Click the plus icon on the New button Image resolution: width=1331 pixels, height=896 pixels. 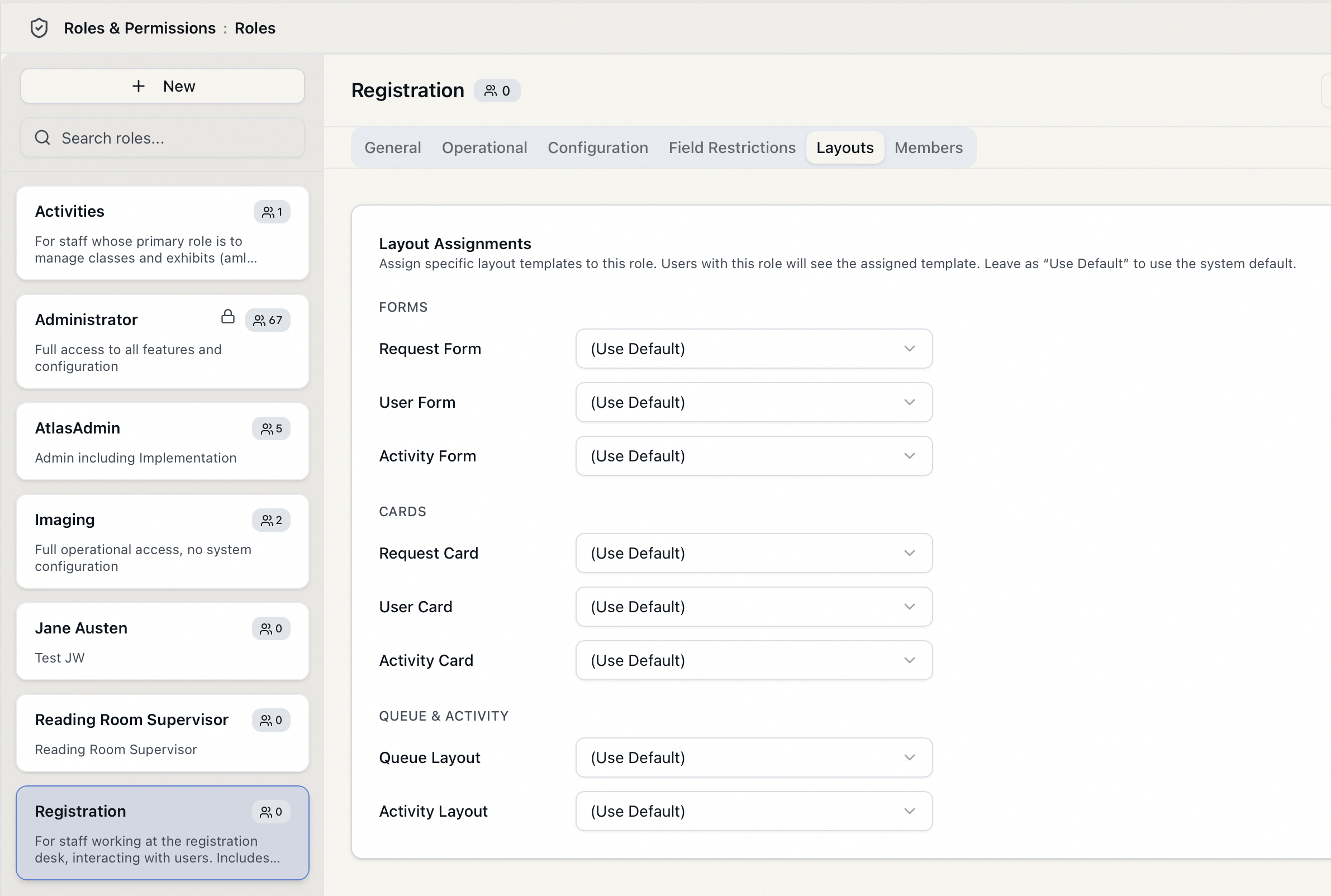[x=139, y=86]
